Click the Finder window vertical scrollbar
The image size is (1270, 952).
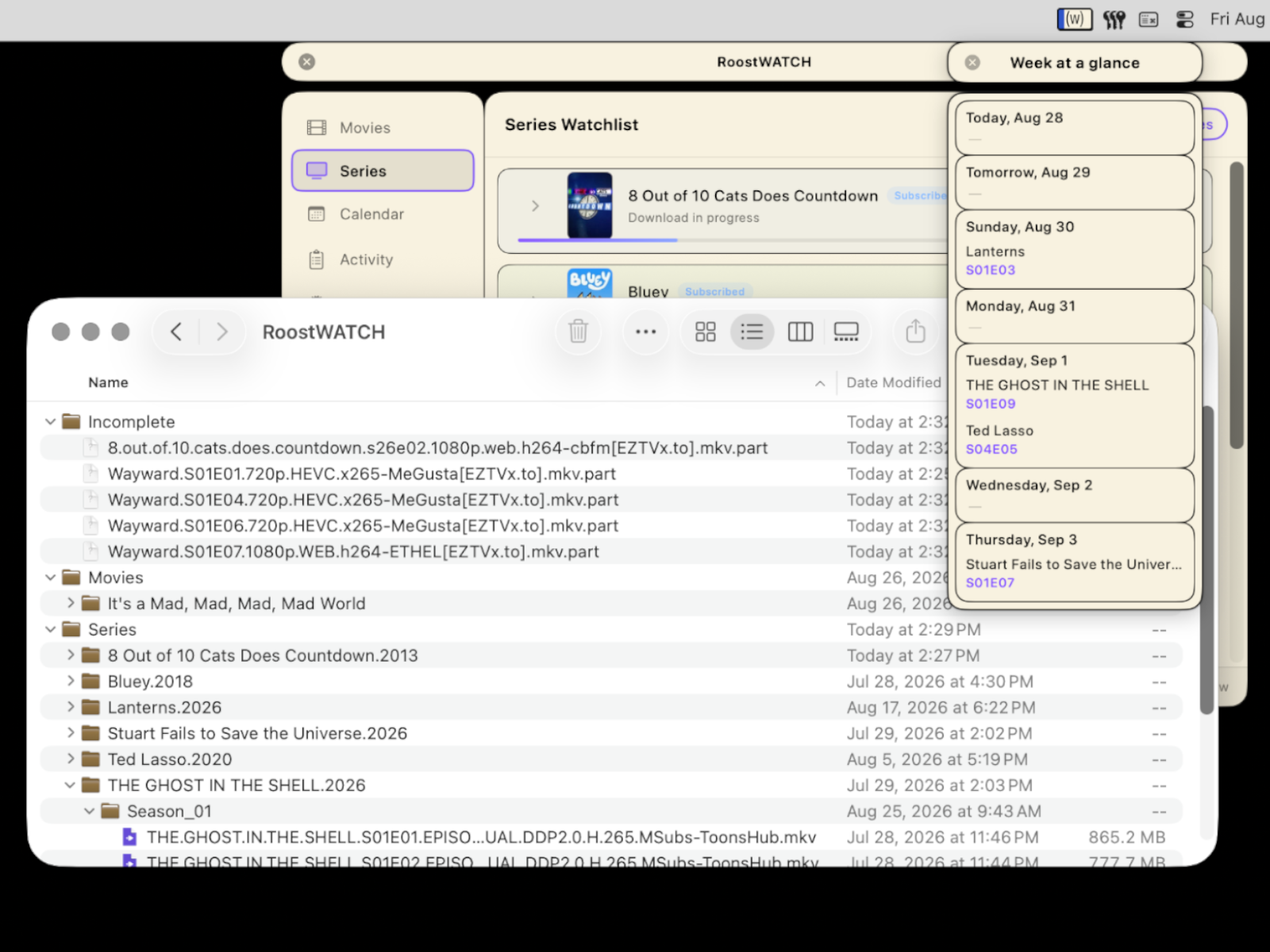[1206, 559]
